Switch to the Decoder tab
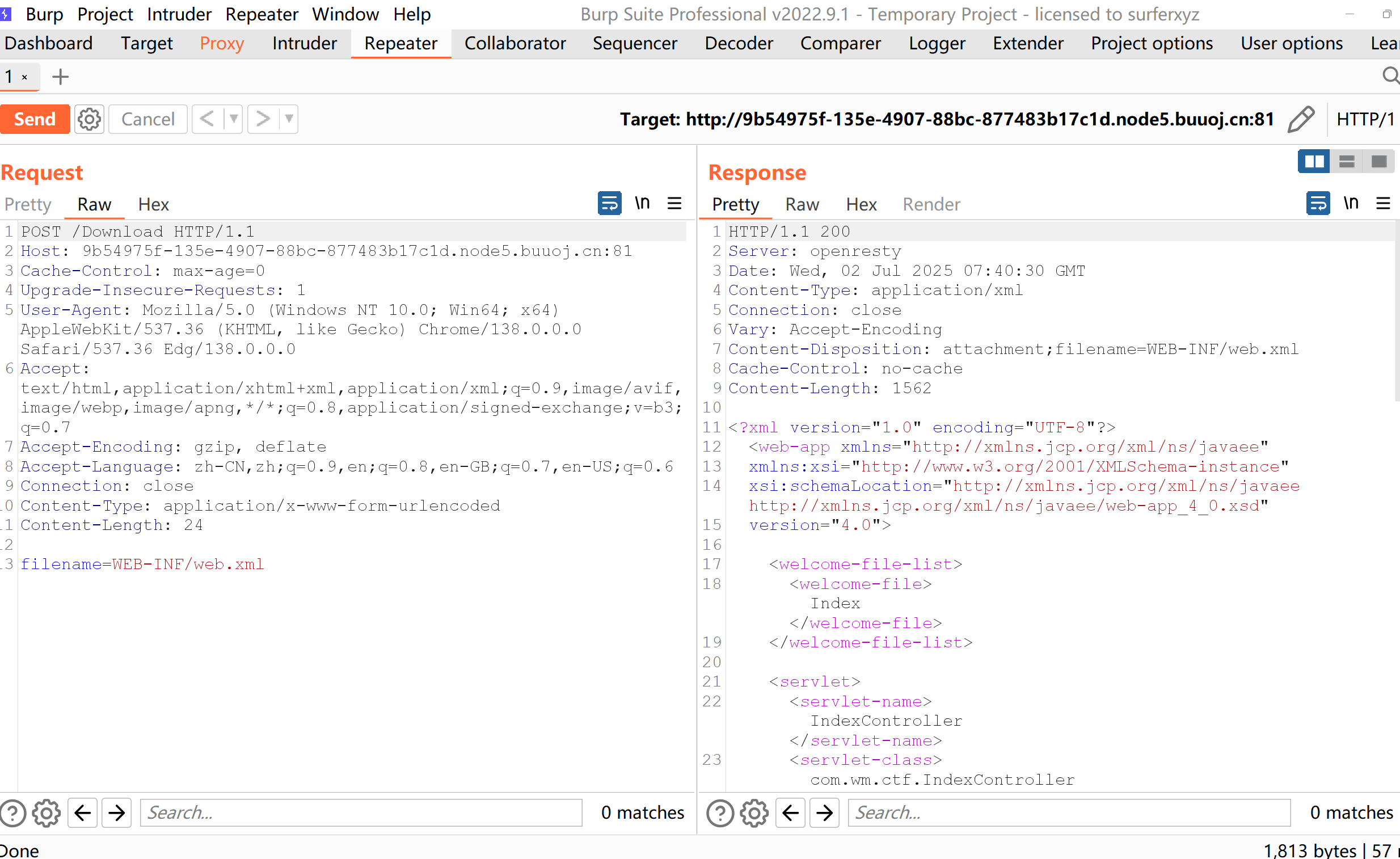The height and width of the screenshot is (859, 1400). coord(738,44)
